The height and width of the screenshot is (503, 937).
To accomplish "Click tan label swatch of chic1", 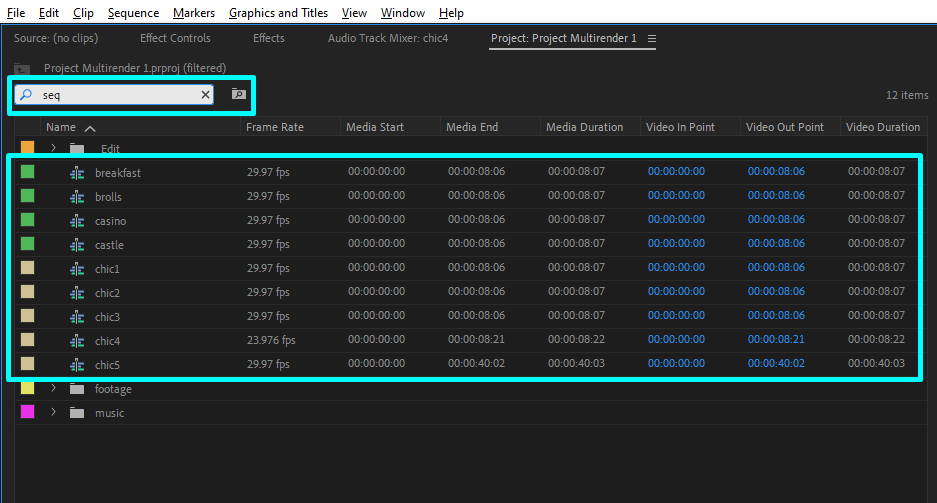I will click(27, 268).
